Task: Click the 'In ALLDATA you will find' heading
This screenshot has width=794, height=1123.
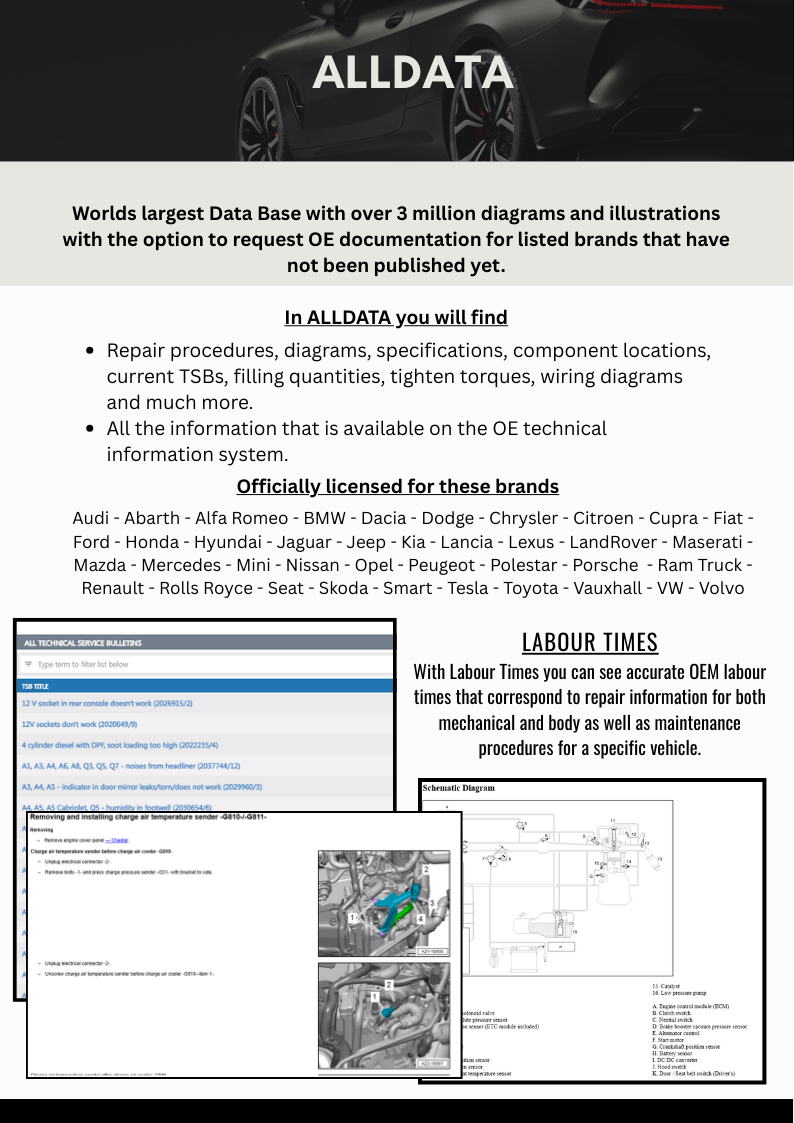Action: click(x=396, y=317)
